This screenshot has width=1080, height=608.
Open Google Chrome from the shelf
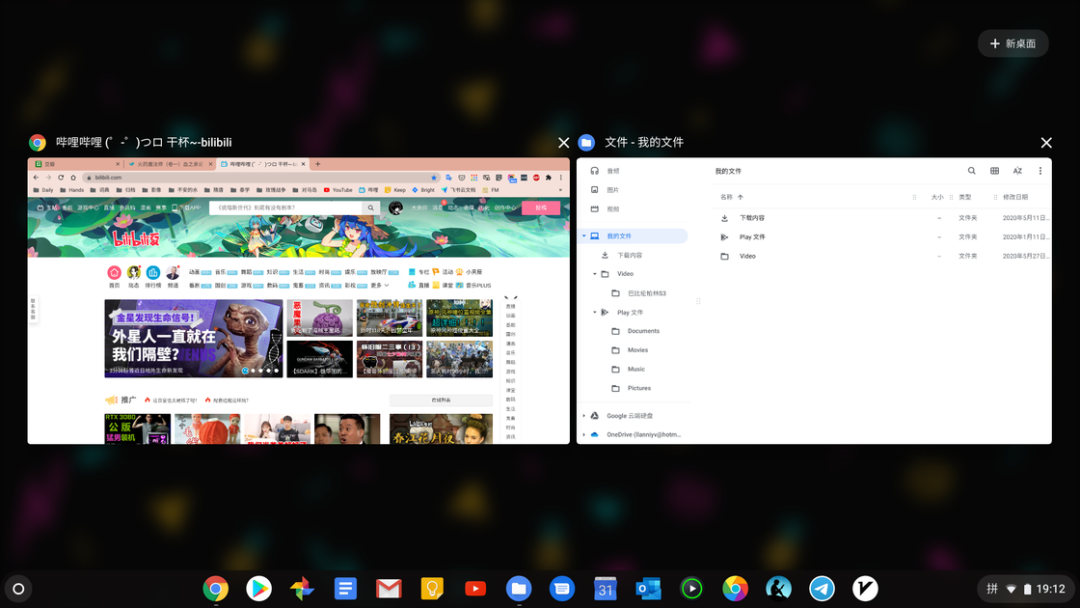pos(216,589)
